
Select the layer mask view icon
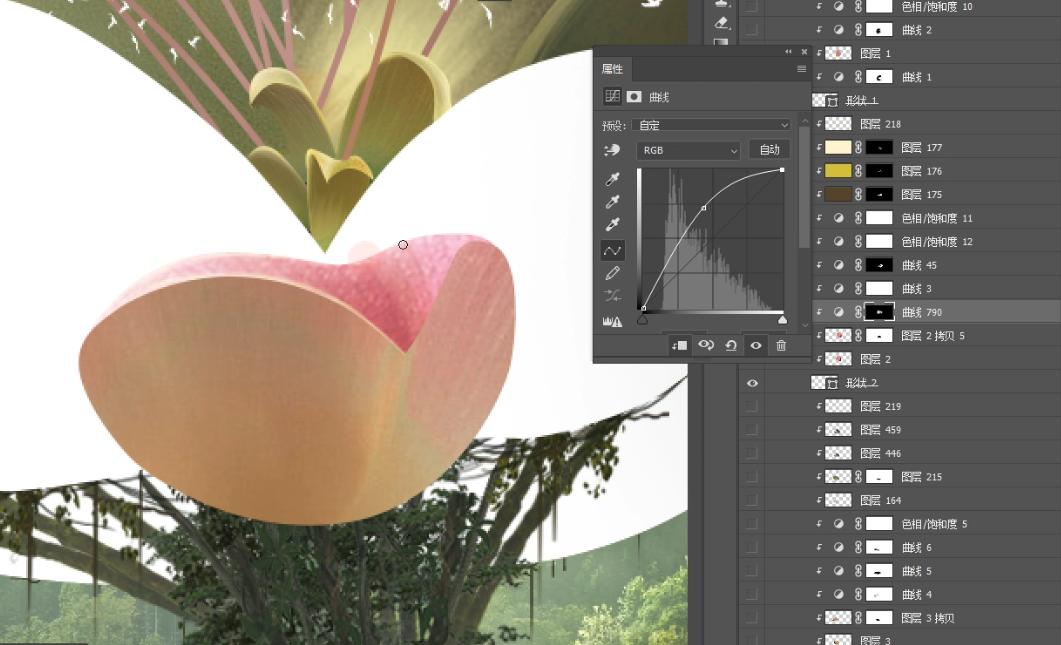(x=634, y=97)
